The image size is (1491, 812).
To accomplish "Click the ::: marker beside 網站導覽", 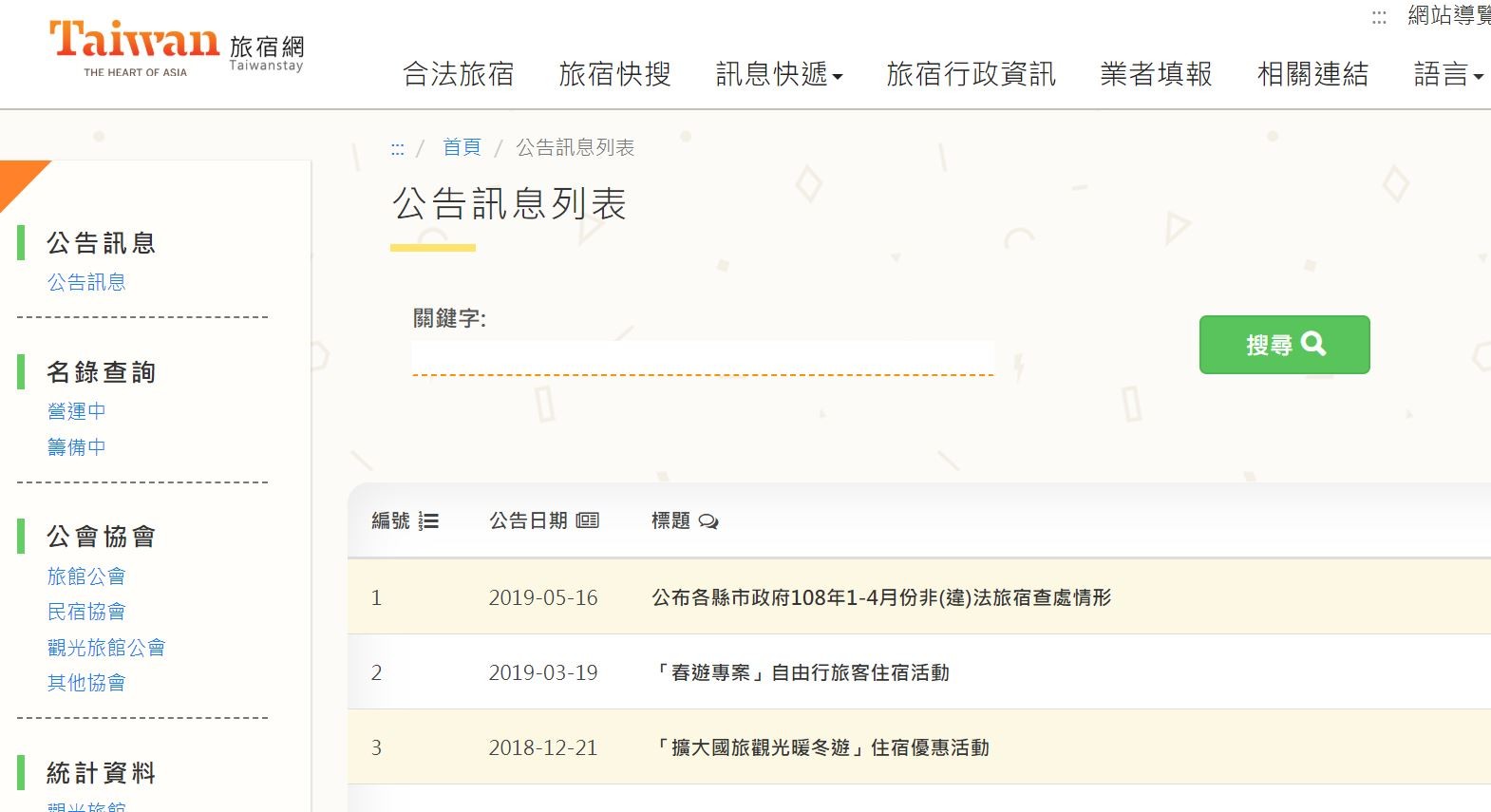I will click(1379, 17).
